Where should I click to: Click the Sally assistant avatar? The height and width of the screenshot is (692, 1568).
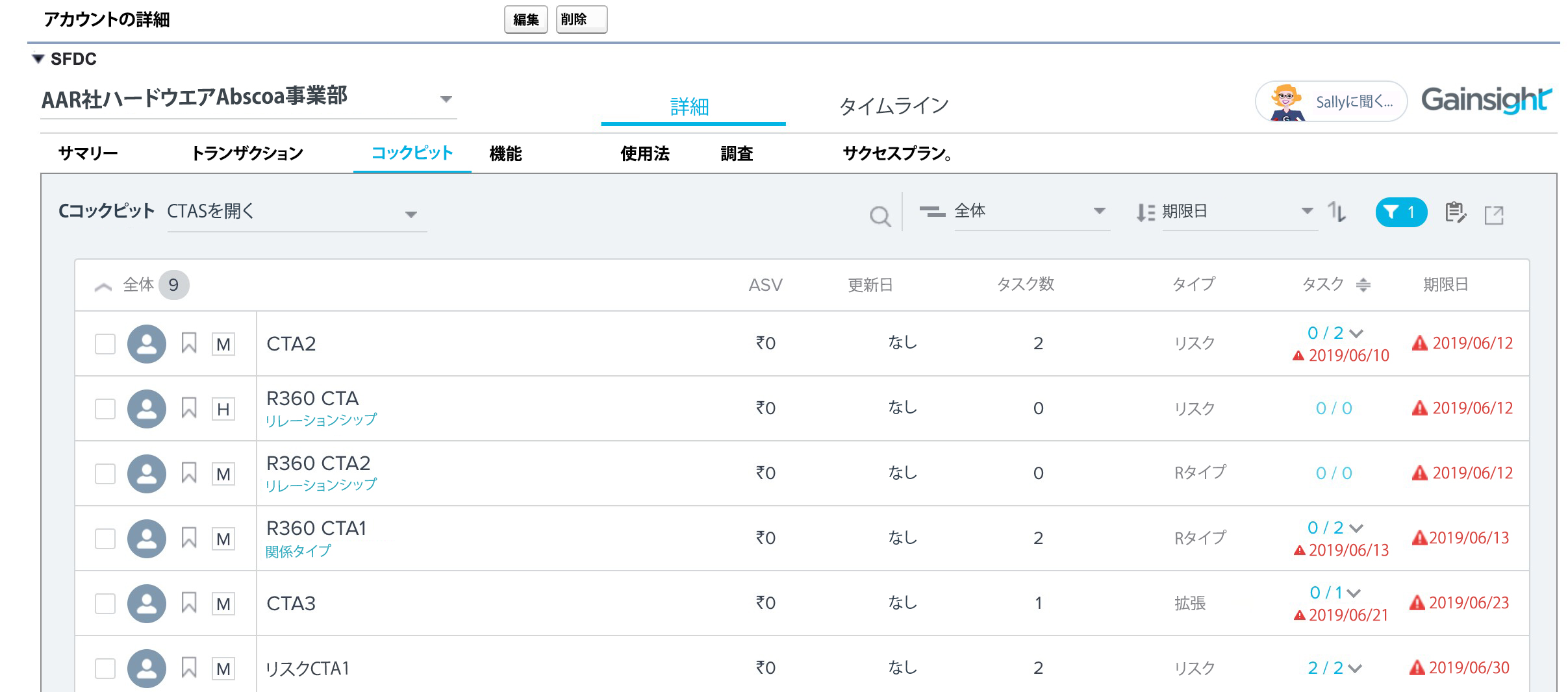pyautogui.click(x=1285, y=102)
